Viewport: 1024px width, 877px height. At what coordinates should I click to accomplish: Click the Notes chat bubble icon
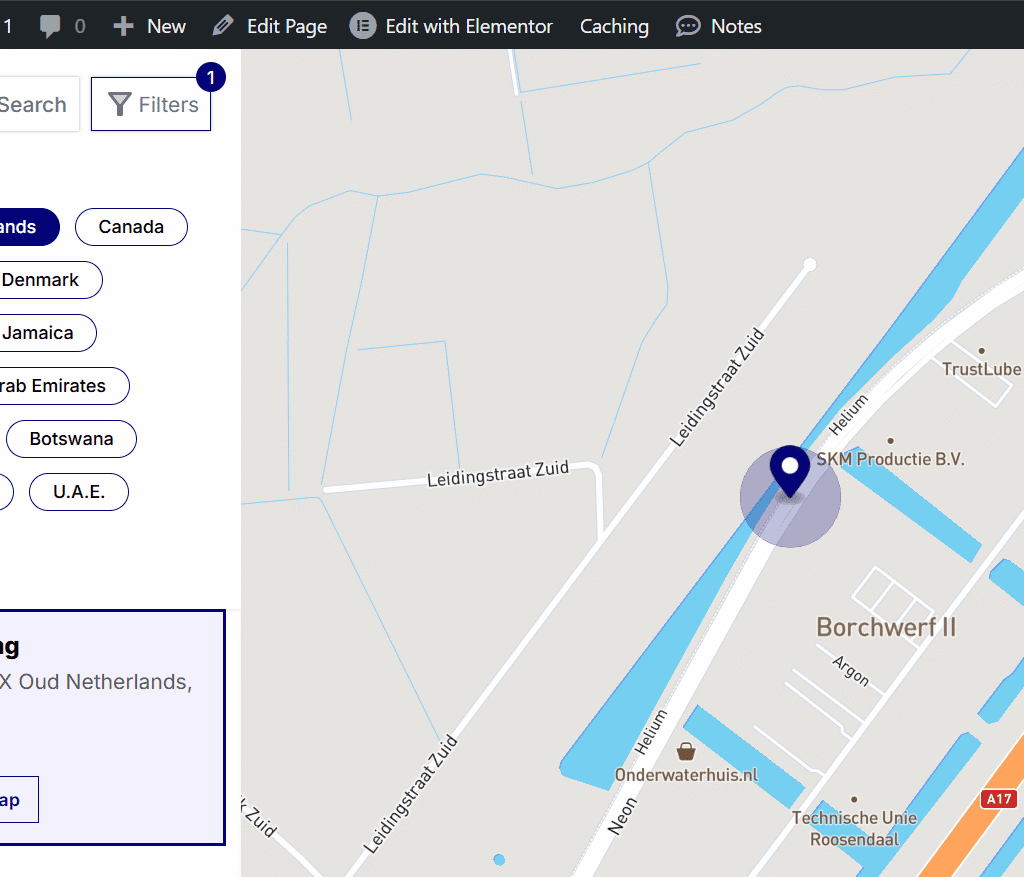688,27
